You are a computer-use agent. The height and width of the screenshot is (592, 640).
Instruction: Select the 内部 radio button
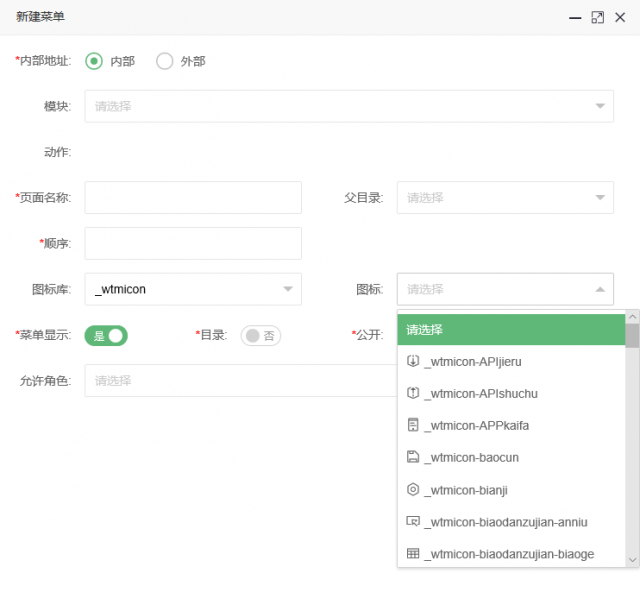[94, 61]
